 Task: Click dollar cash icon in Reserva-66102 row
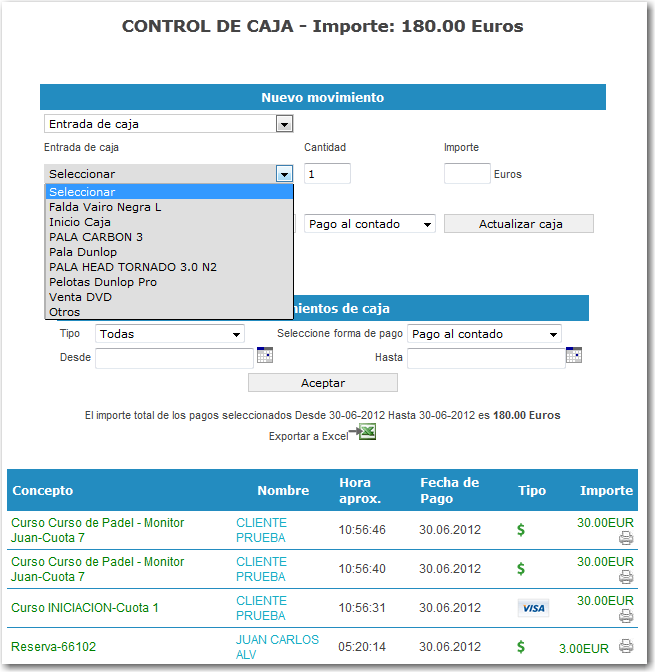[521, 647]
